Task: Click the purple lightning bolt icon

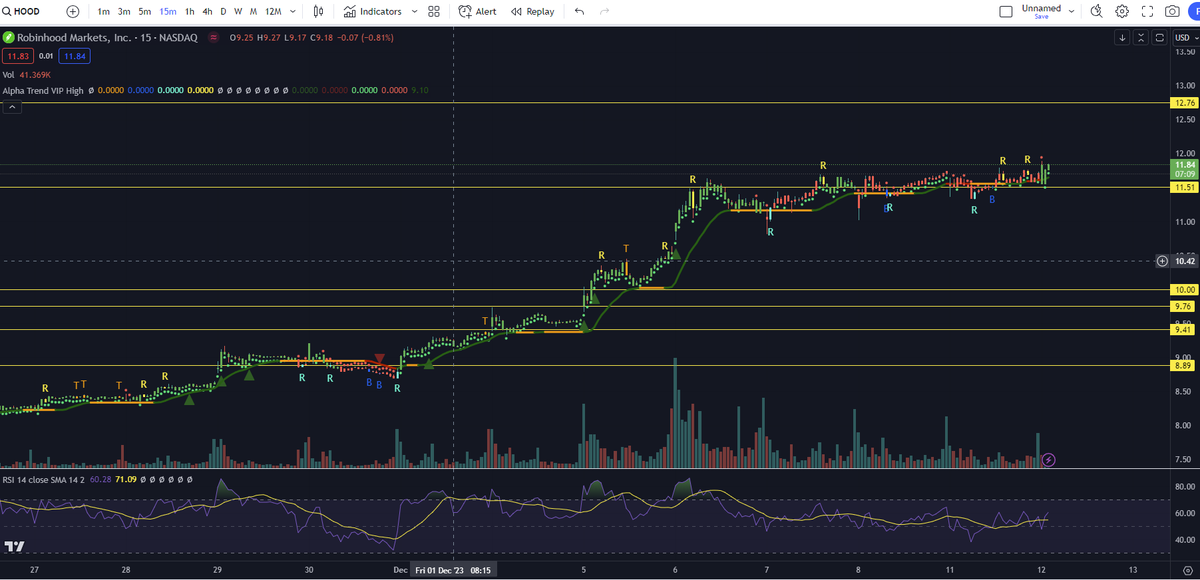Action: (x=1048, y=459)
